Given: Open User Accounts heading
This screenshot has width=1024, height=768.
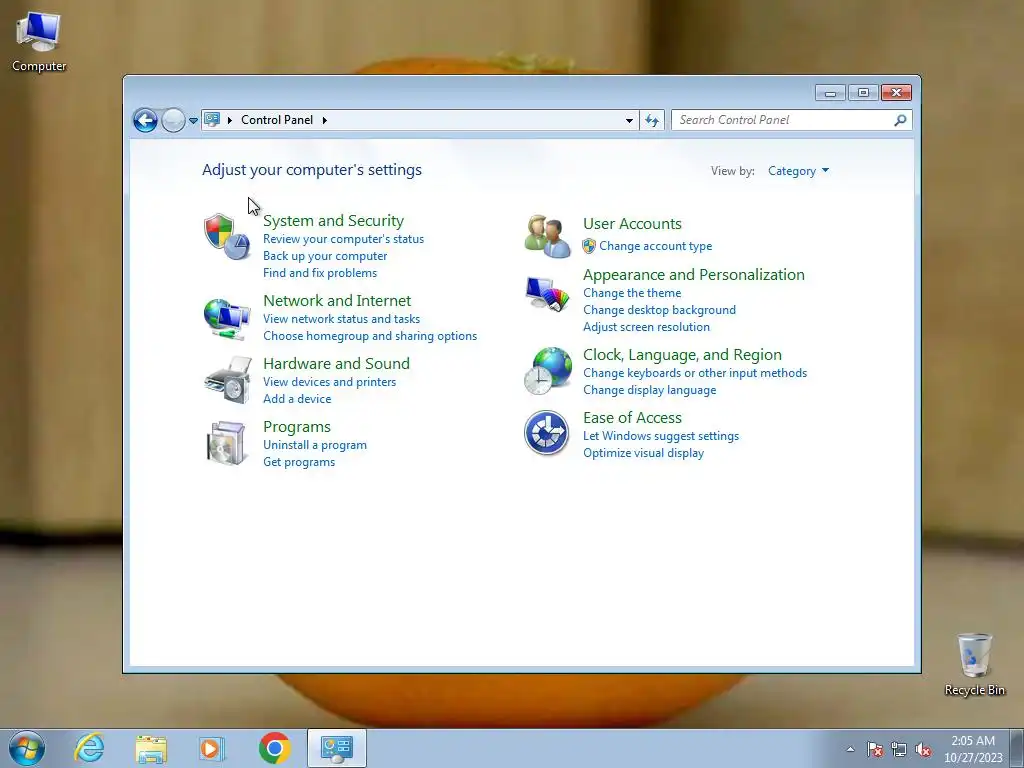Looking at the screenshot, I should pos(632,223).
